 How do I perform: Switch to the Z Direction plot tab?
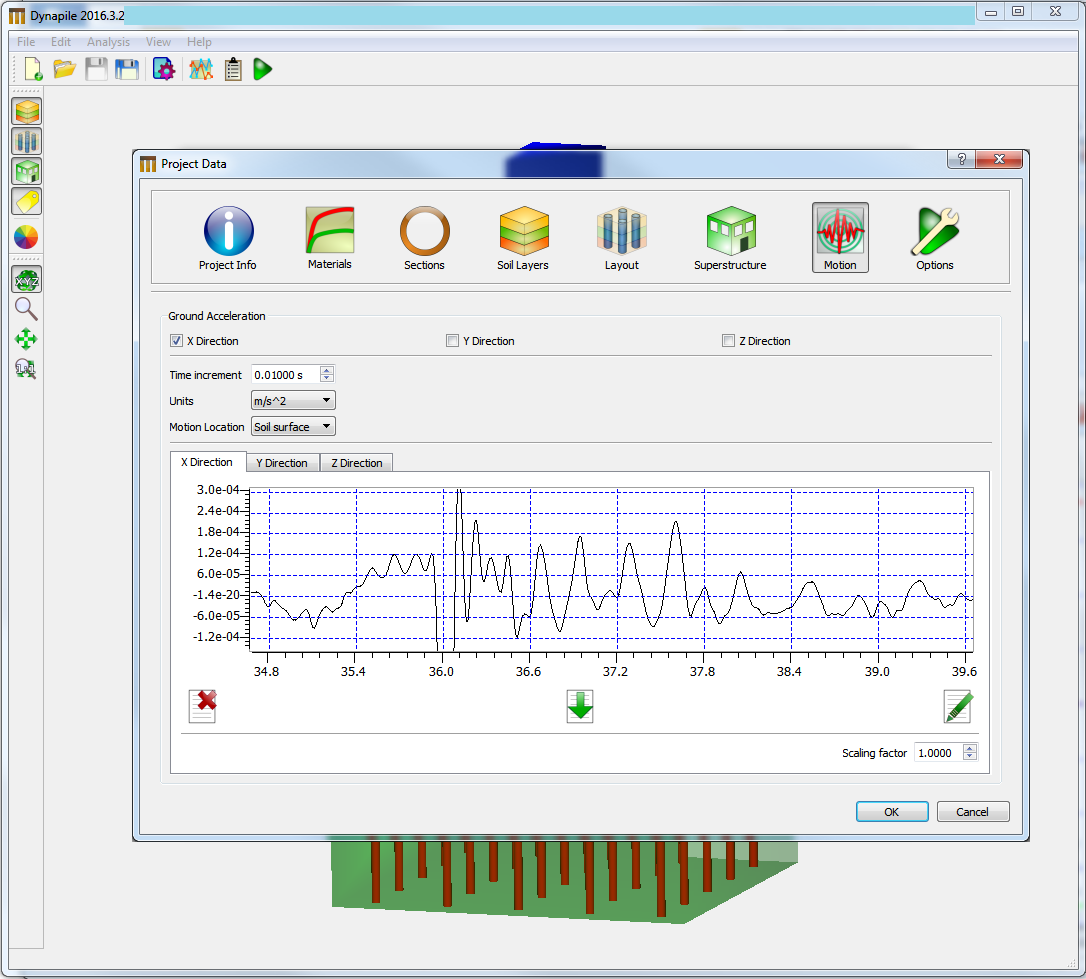coord(357,463)
